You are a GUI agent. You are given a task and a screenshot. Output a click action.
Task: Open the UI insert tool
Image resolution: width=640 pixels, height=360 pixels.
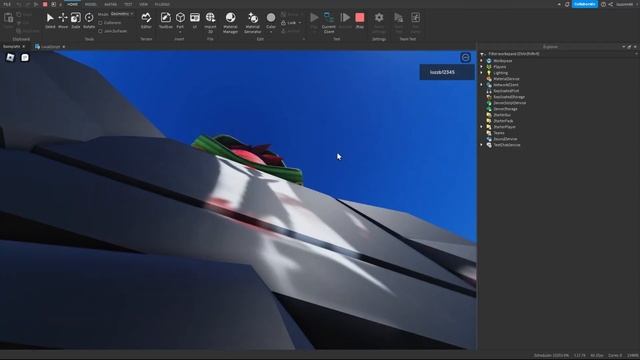(195, 20)
